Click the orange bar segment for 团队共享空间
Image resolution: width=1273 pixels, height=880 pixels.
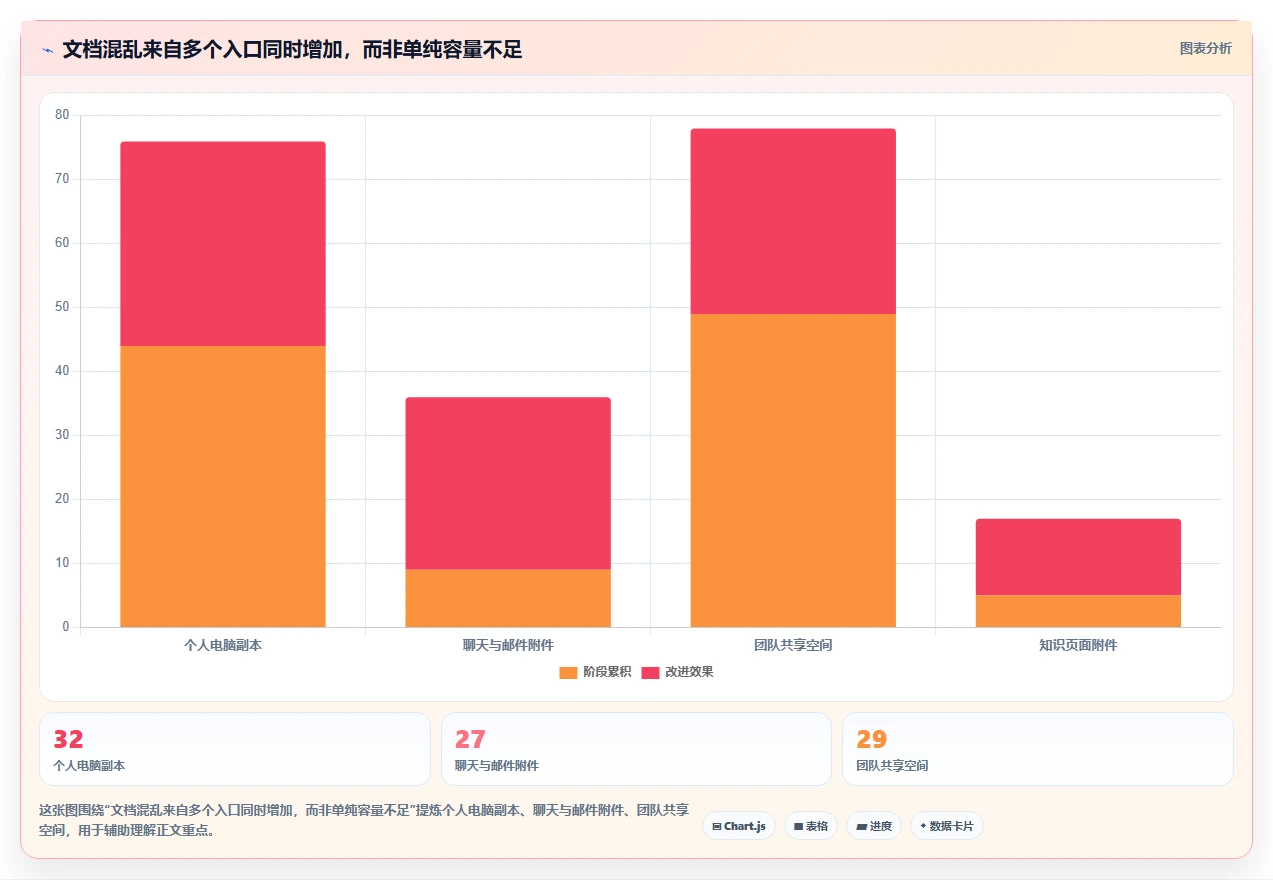793,470
